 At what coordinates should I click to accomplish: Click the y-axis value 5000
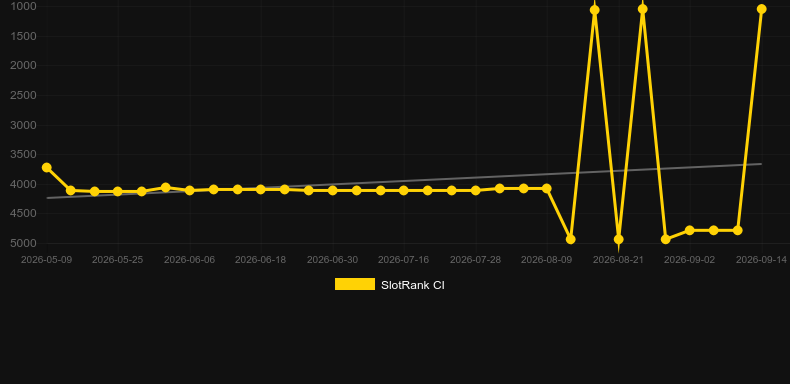click(23, 243)
